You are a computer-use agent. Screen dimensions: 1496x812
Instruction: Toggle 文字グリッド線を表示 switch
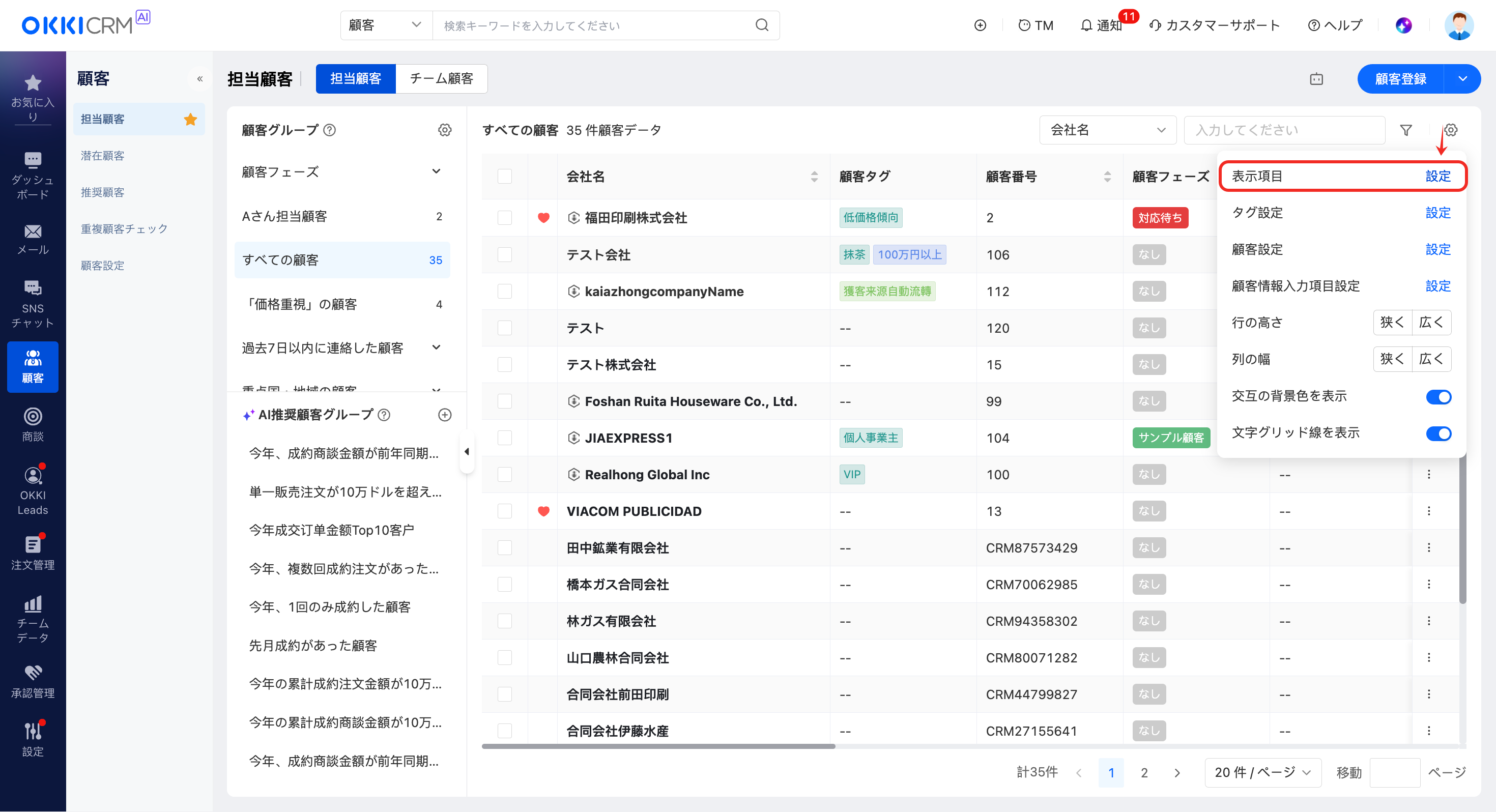(x=1438, y=433)
